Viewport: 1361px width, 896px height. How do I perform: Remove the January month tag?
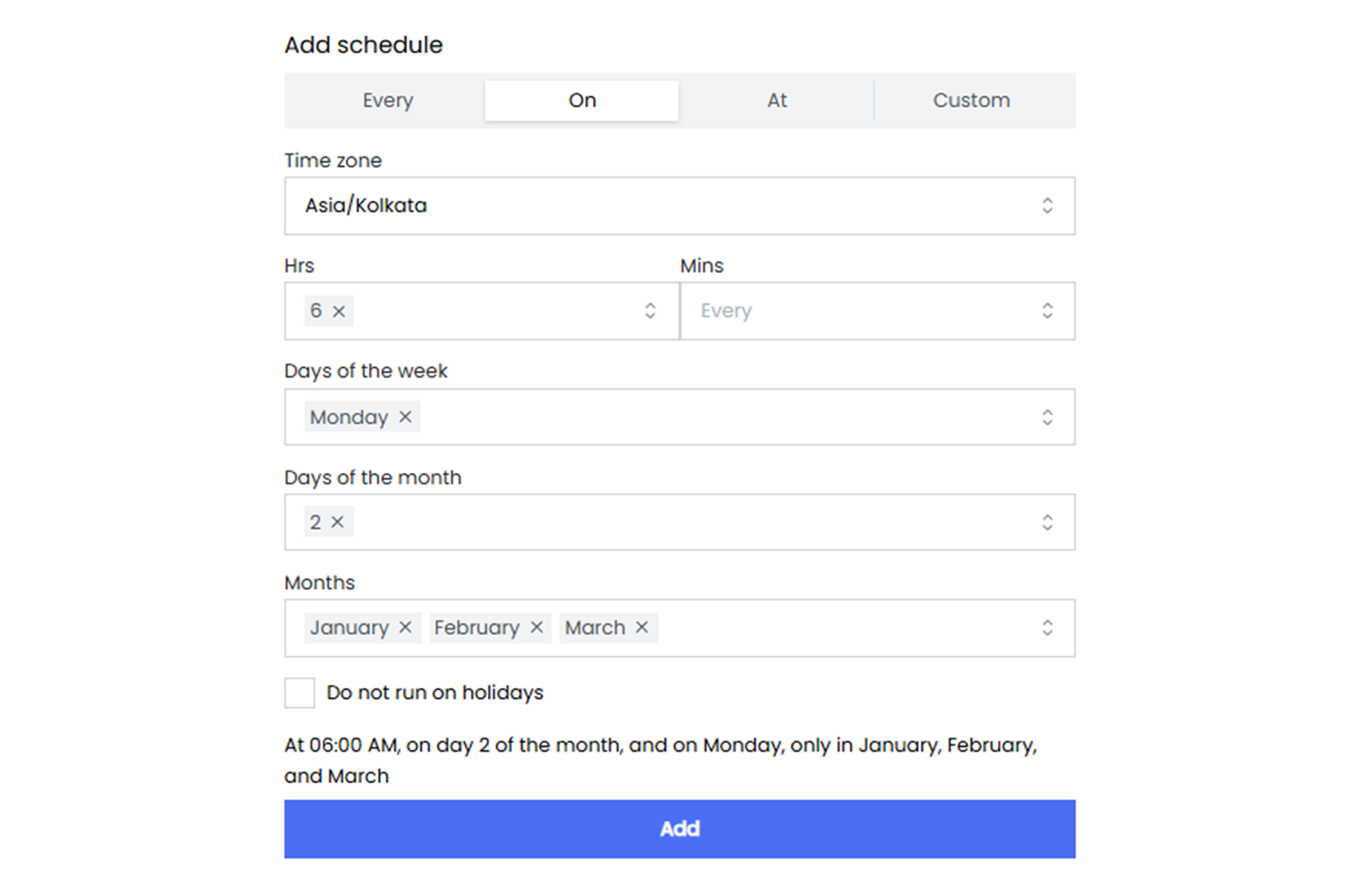point(405,627)
